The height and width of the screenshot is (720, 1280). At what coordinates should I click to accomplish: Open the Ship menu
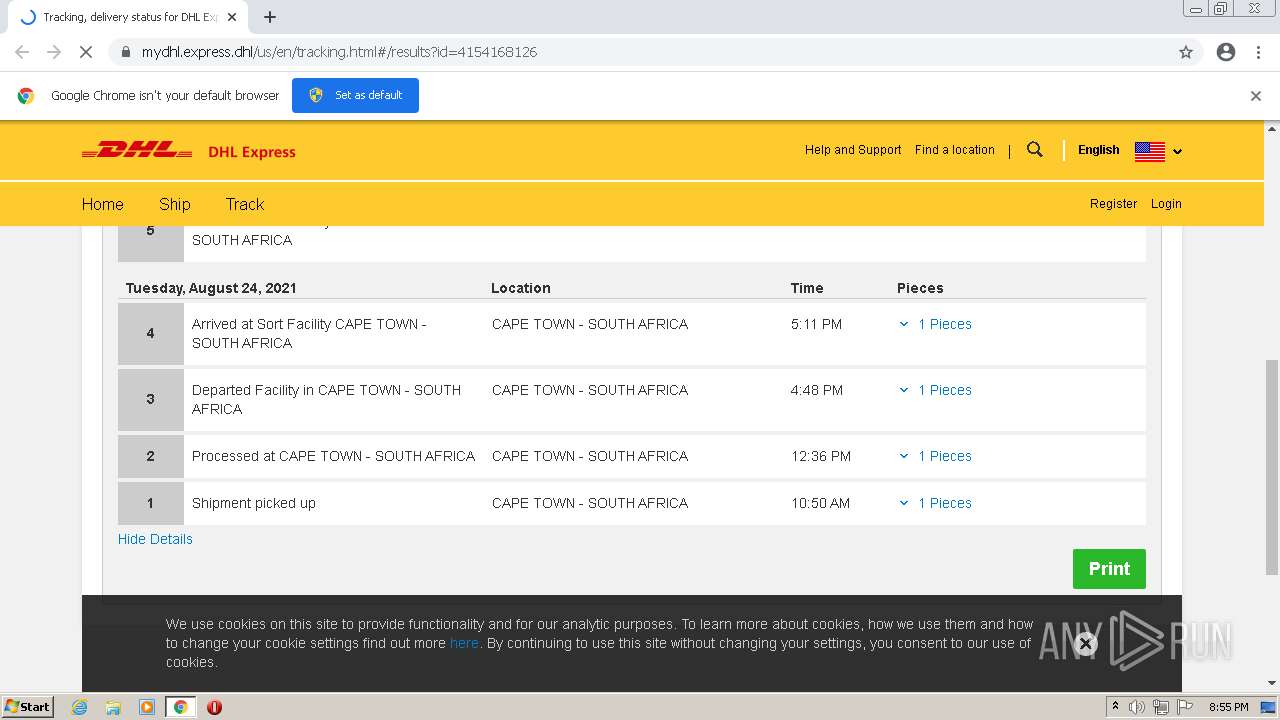[174, 204]
